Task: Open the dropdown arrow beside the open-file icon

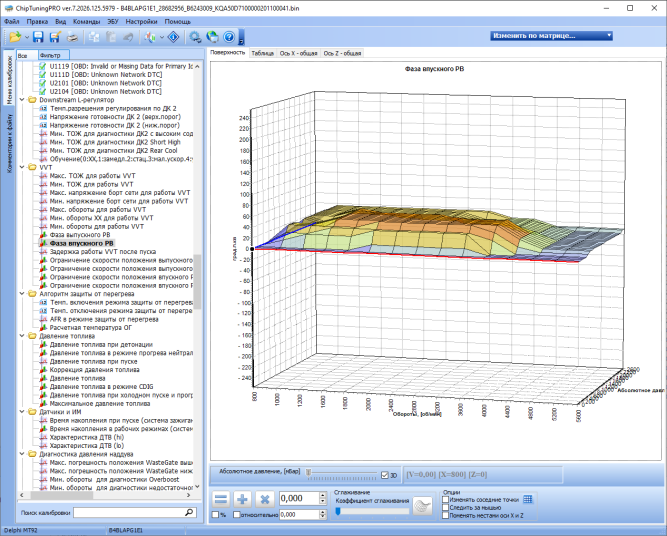Action: tap(27, 37)
